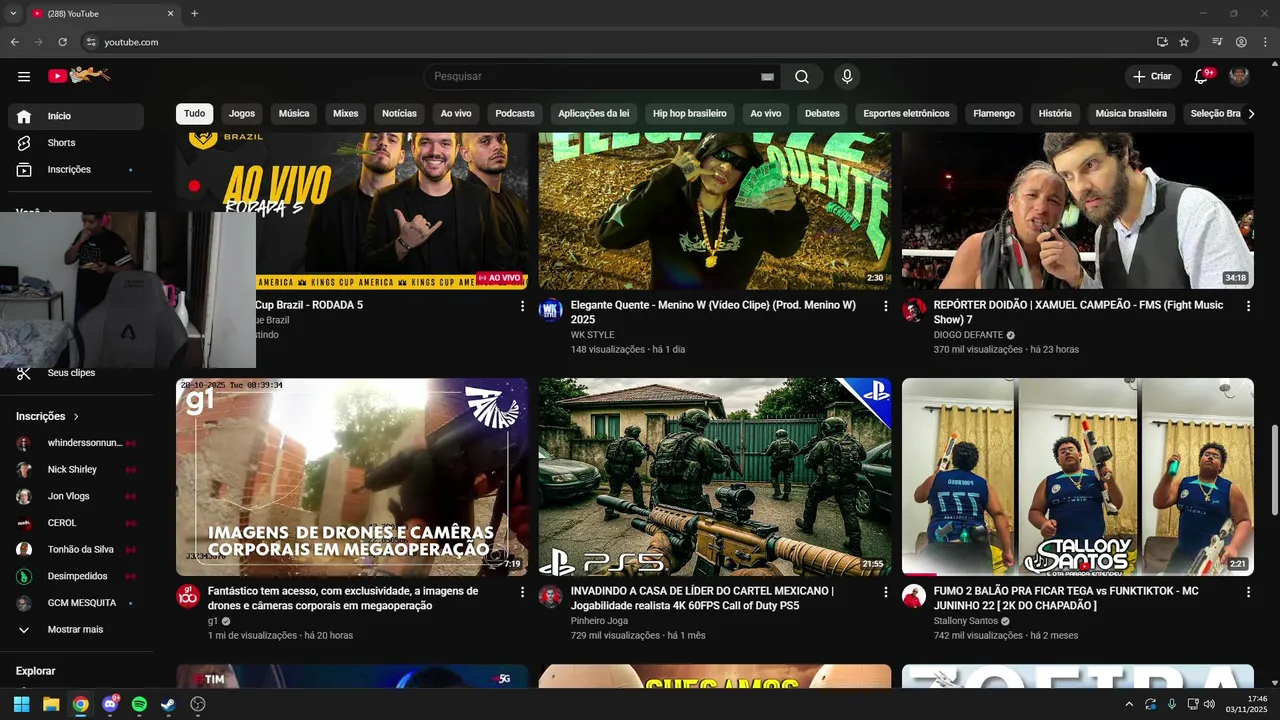Open Seus clipes in the sidebar
Viewport: 1280px width, 720px height.
coord(76,373)
